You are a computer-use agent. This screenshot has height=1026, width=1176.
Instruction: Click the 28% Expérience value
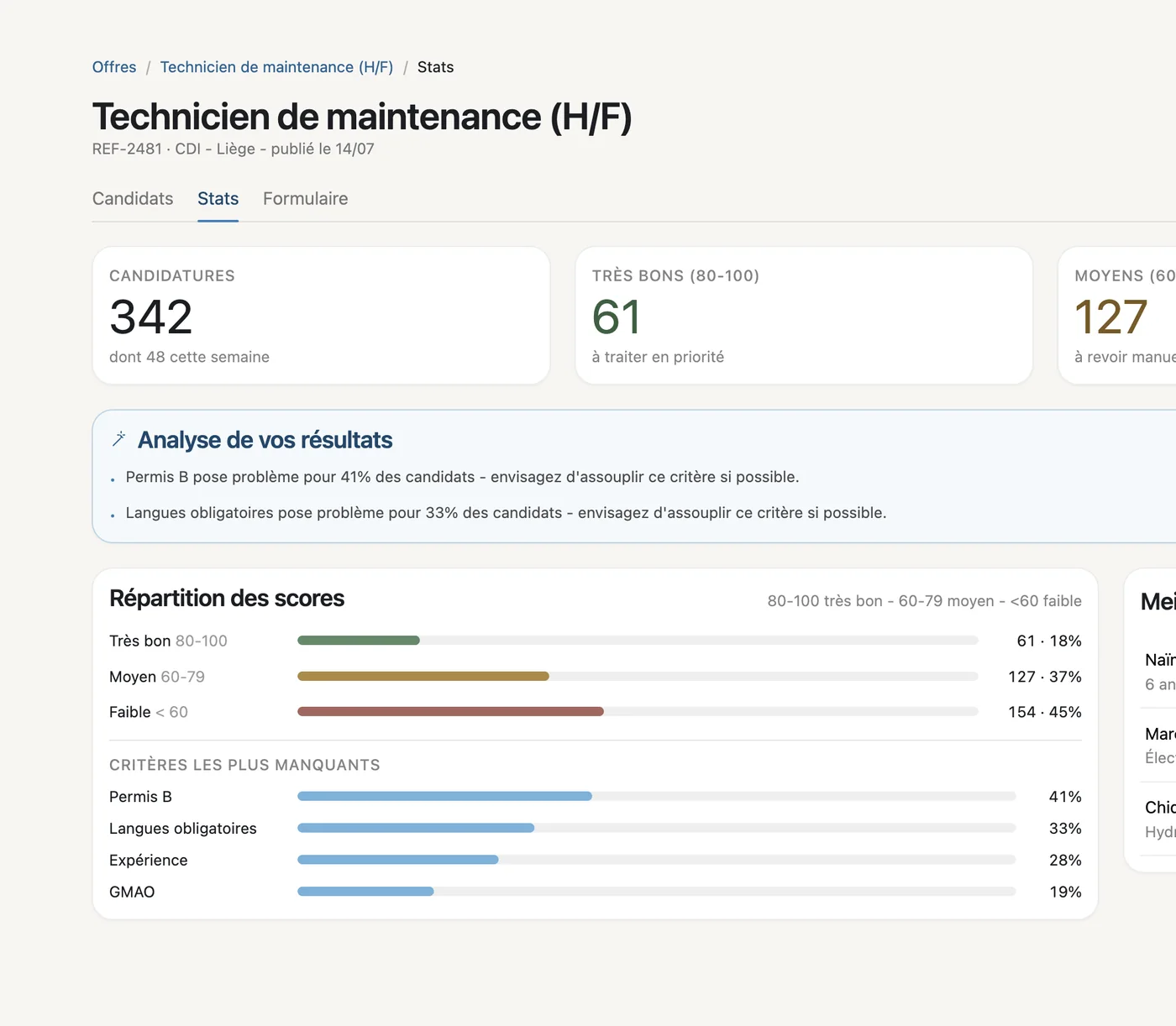point(1065,861)
